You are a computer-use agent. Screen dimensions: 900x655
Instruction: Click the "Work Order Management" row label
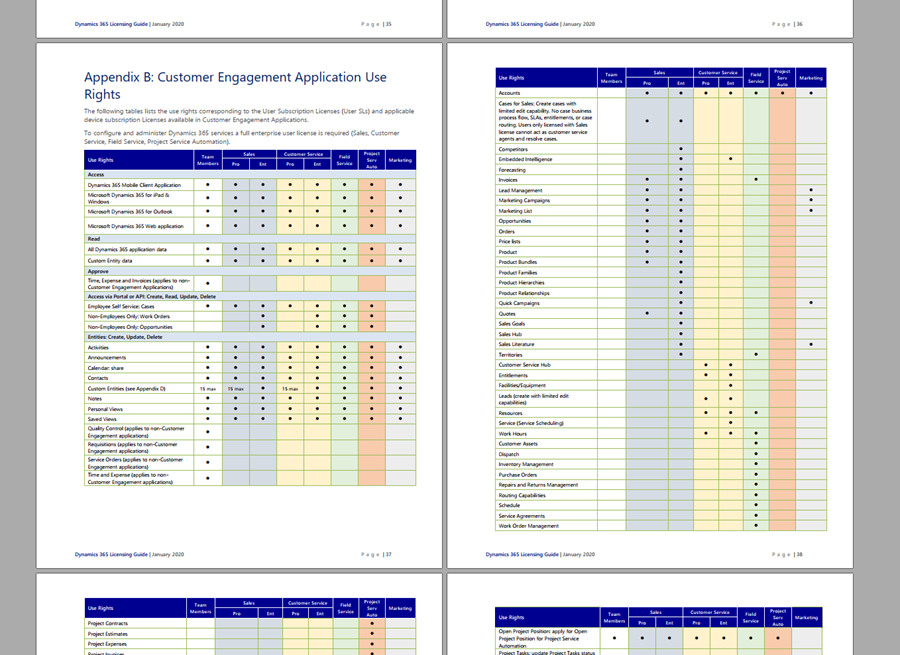click(528, 526)
